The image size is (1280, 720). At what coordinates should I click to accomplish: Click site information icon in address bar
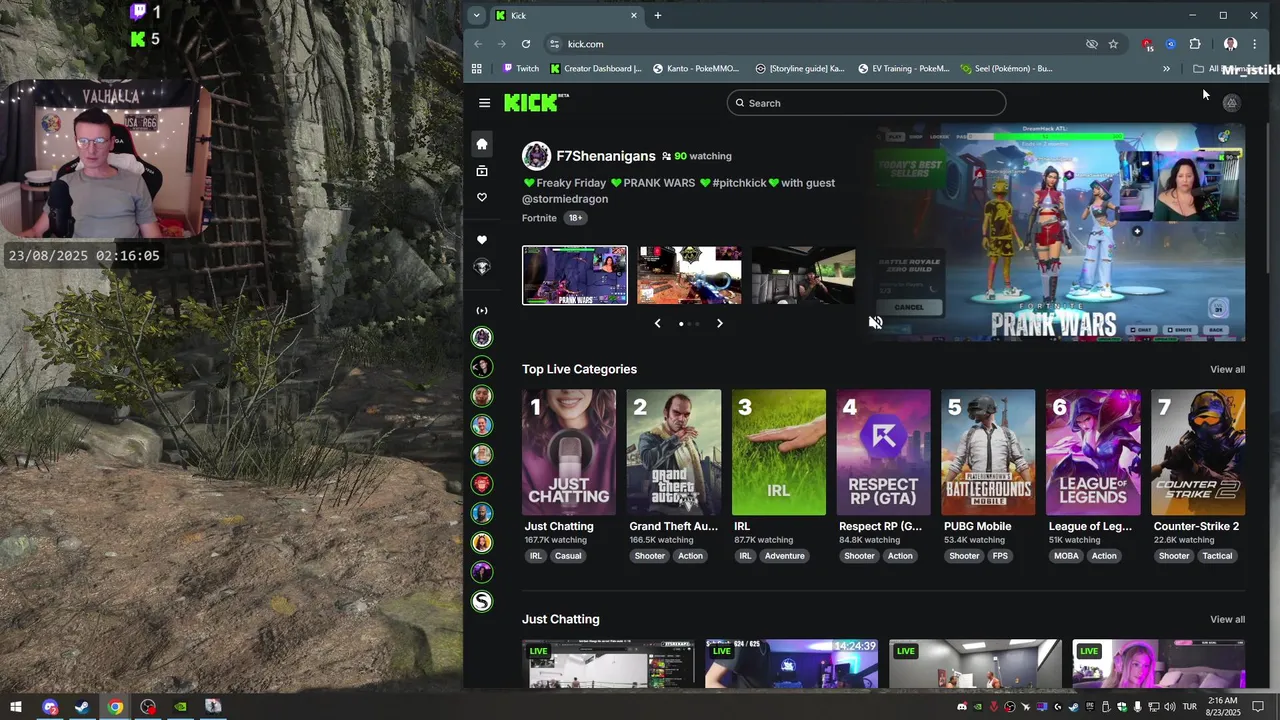tap(555, 44)
